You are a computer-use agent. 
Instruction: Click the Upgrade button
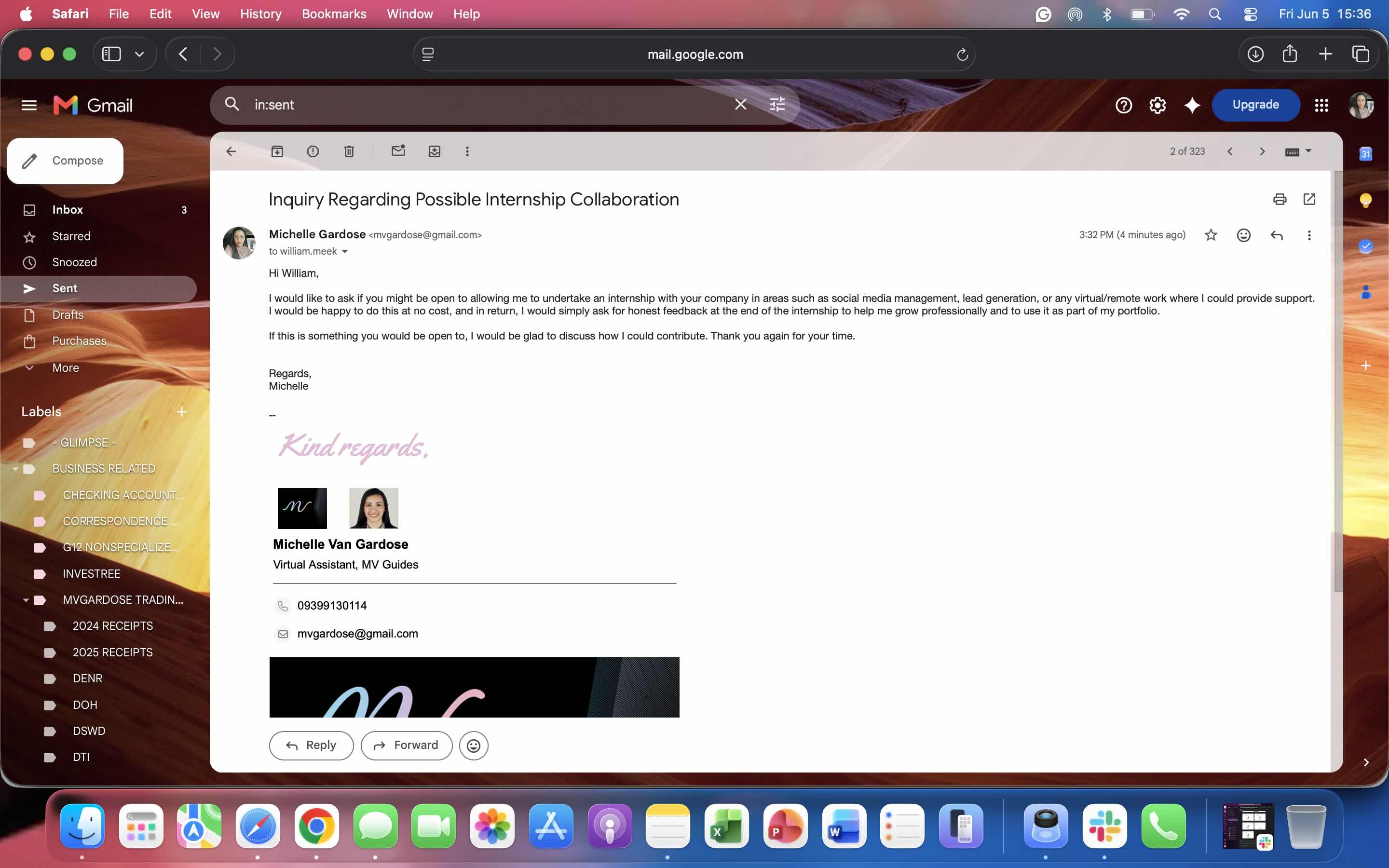click(x=1255, y=105)
